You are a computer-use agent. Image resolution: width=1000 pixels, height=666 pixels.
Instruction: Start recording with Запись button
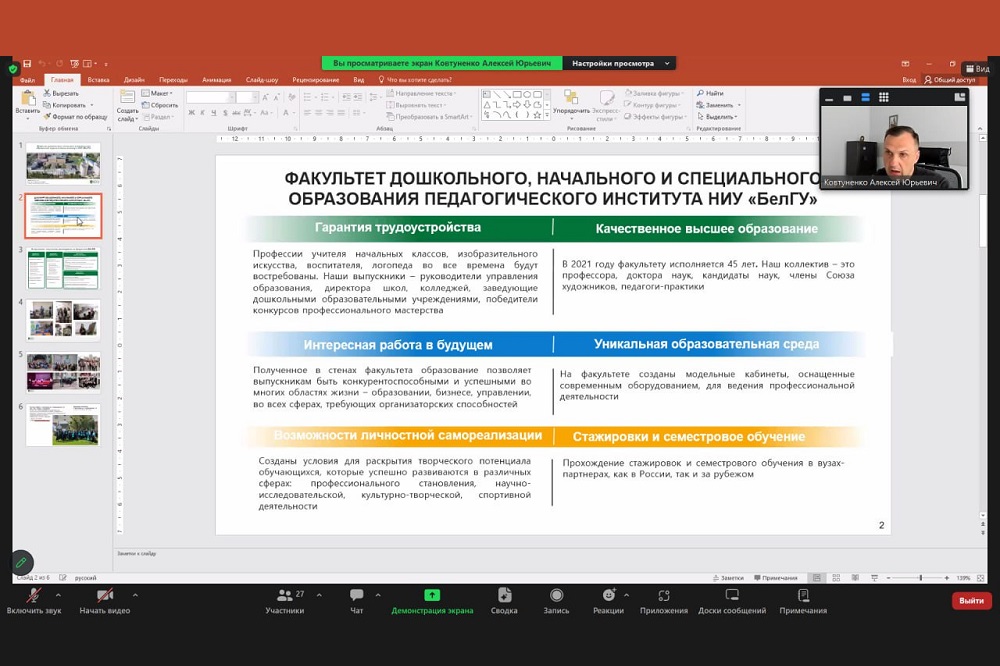pyautogui.click(x=556, y=601)
